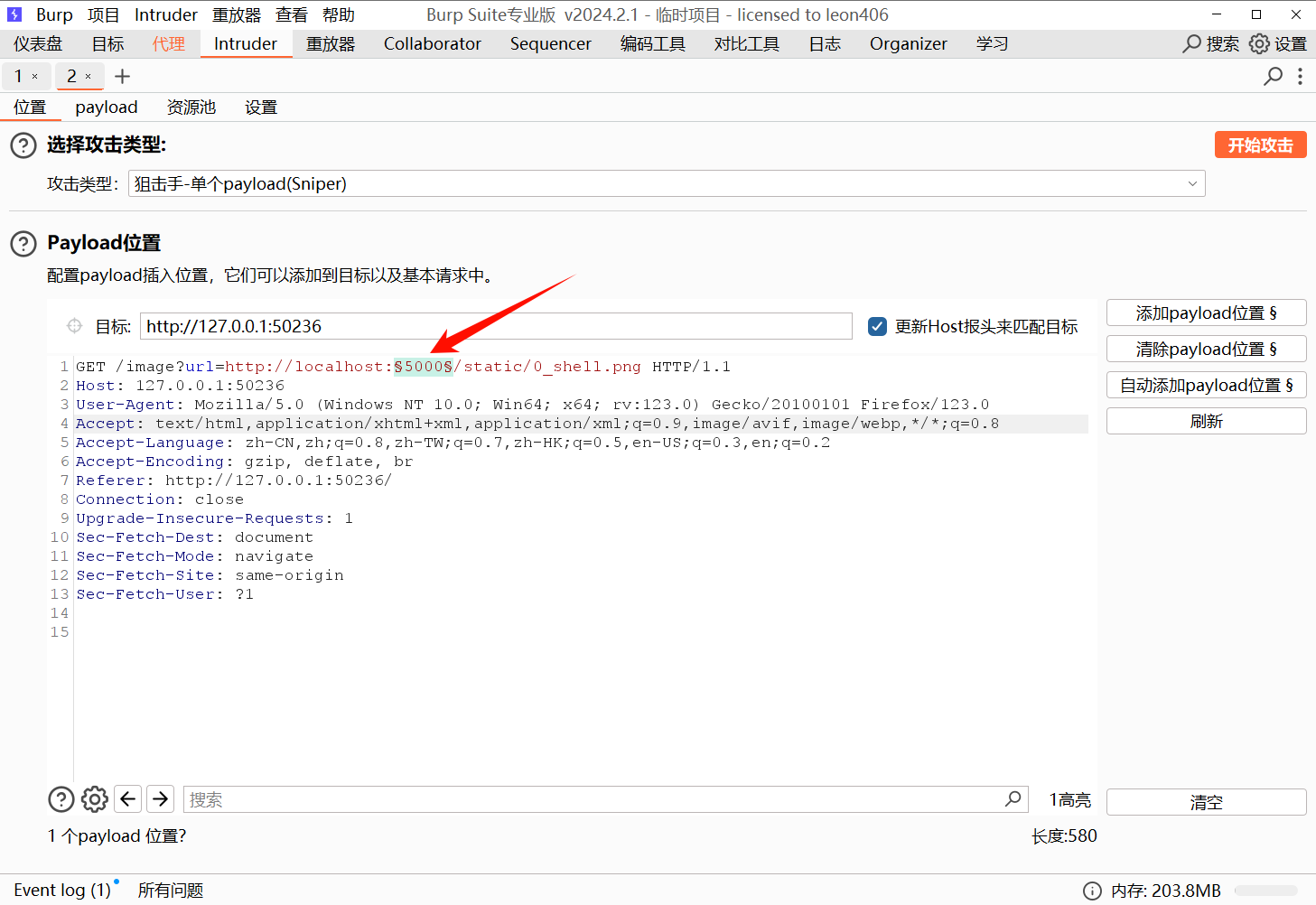Click the memory usage progress bar
The width and height of the screenshot is (1316, 905).
1266,891
